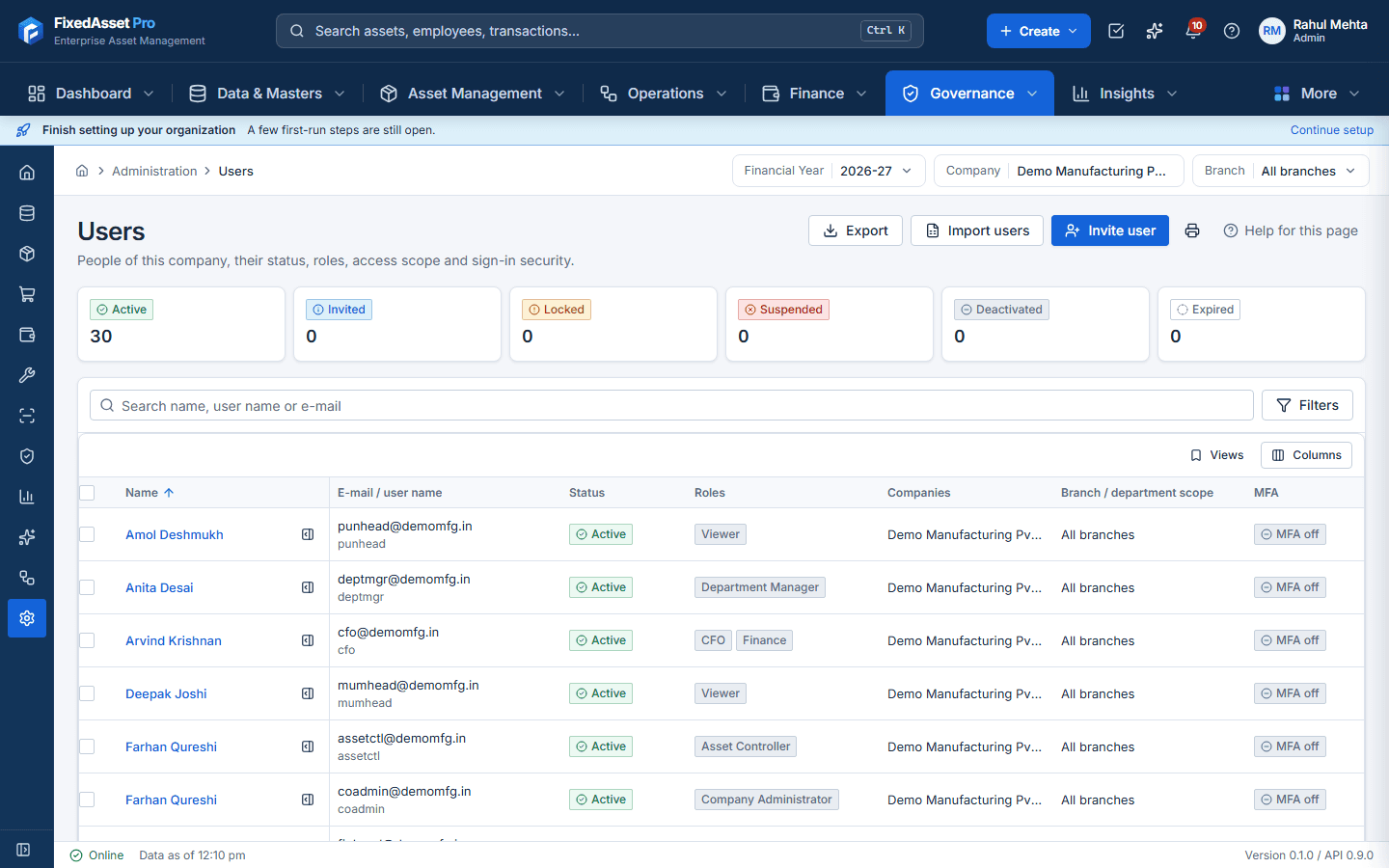The height and width of the screenshot is (868, 1389).
Task: Go to Administration breadcrumb
Action: 154,171
